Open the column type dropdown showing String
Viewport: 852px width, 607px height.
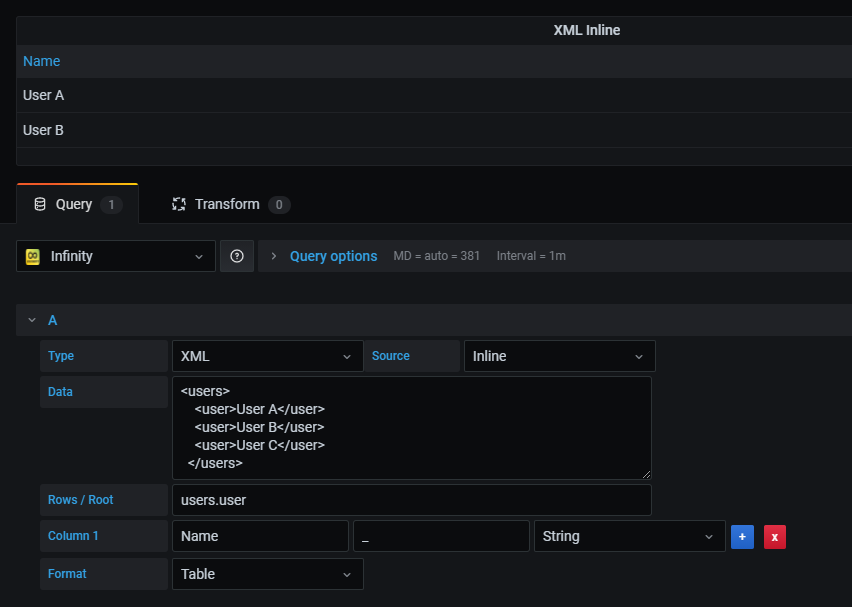click(629, 536)
